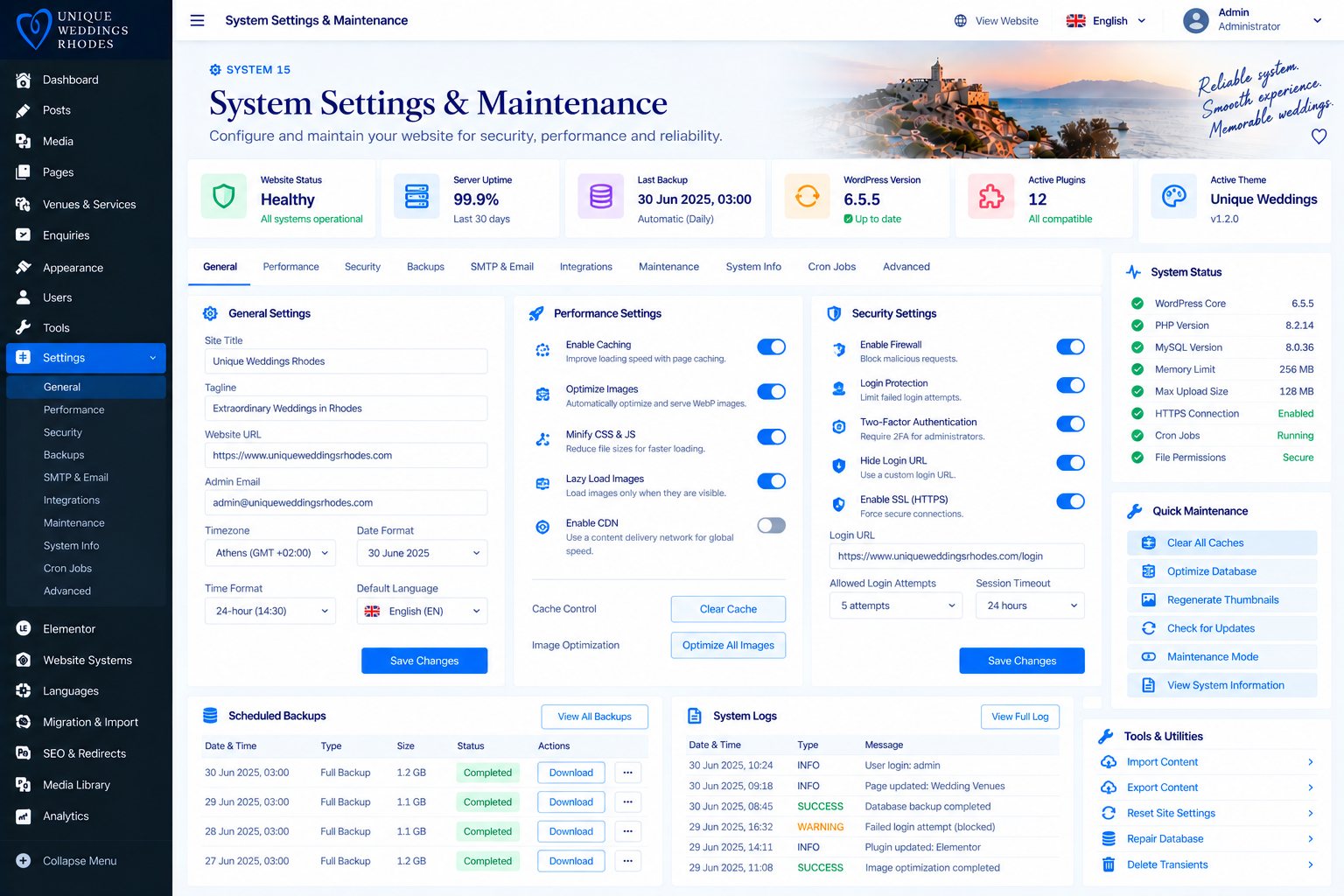The height and width of the screenshot is (896, 1344).
Task: Click the Regenerate Thumbnails image icon
Action: (x=1149, y=600)
